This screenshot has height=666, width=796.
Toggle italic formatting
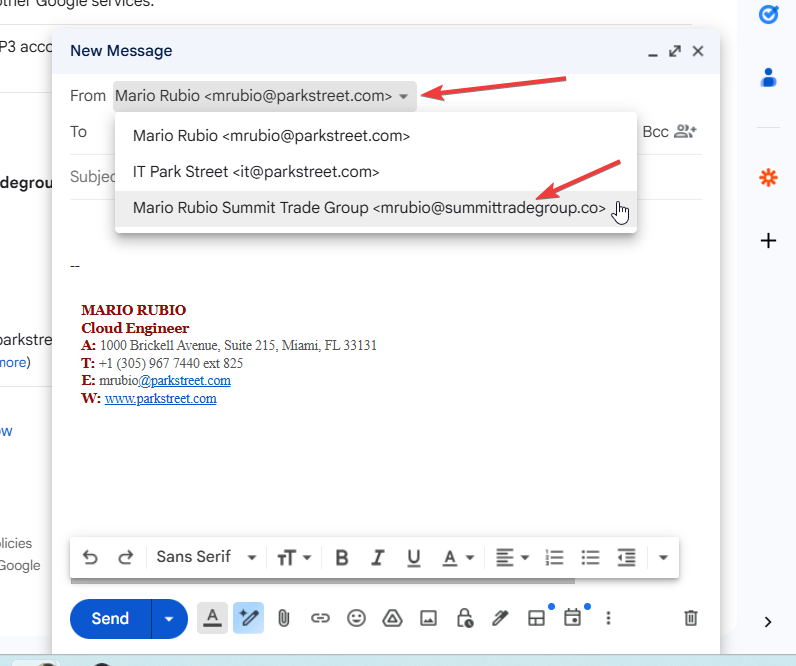click(377, 557)
